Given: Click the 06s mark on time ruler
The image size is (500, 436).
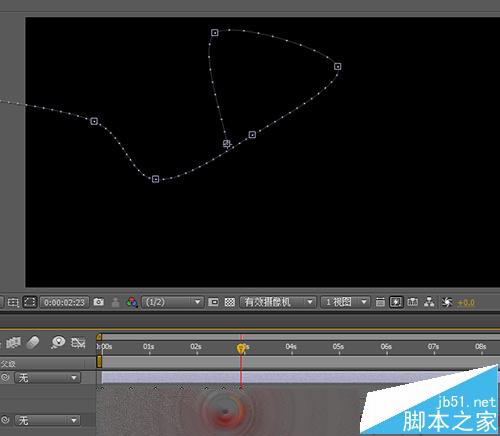Looking at the screenshot, I should (x=386, y=347).
